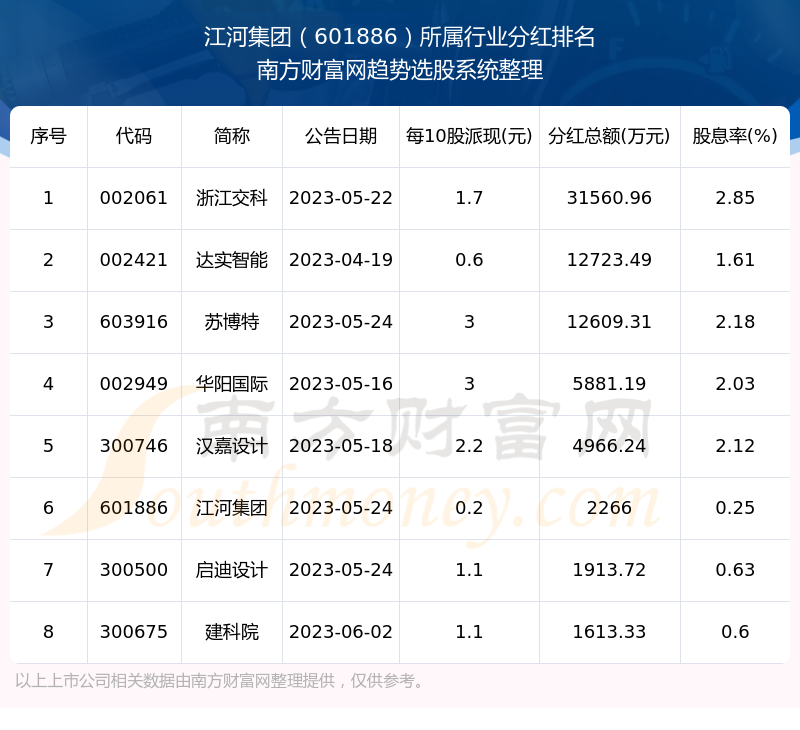The height and width of the screenshot is (730, 800).
Task: Click the subtitle 南方财富网趋势选股系统整理
Action: click(x=399, y=70)
